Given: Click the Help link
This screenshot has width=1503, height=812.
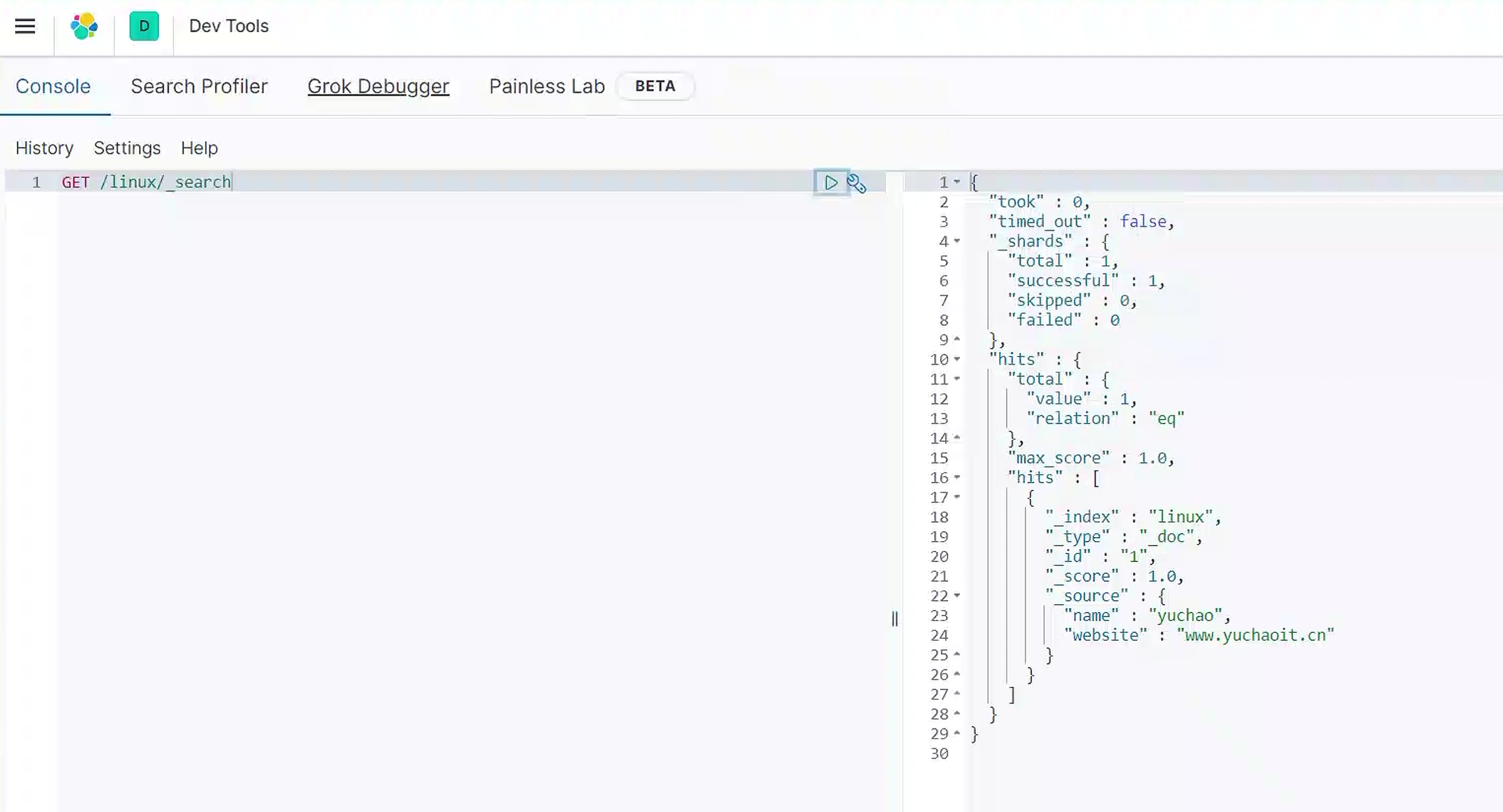Looking at the screenshot, I should tap(199, 148).
